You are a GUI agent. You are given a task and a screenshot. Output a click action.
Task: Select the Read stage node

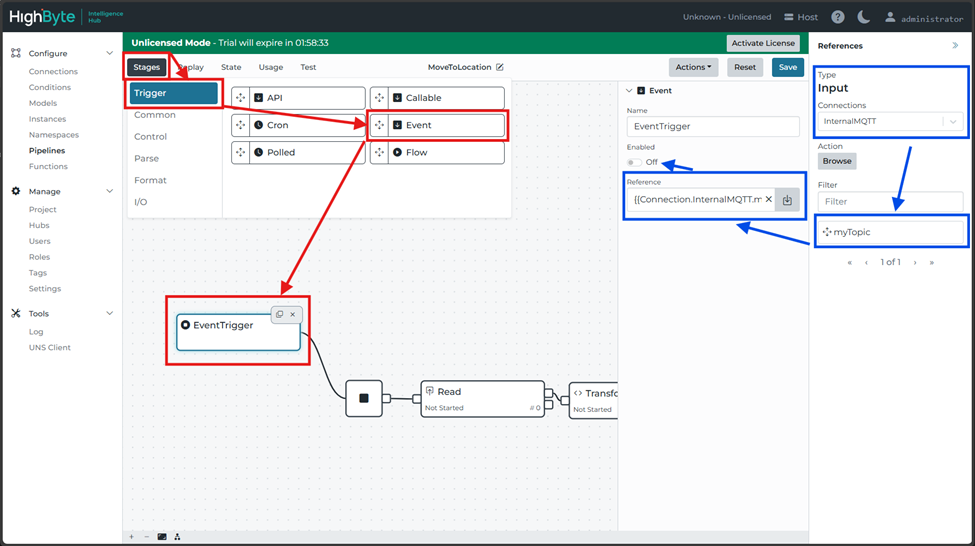pyautogui.click(x=483, y=399)
